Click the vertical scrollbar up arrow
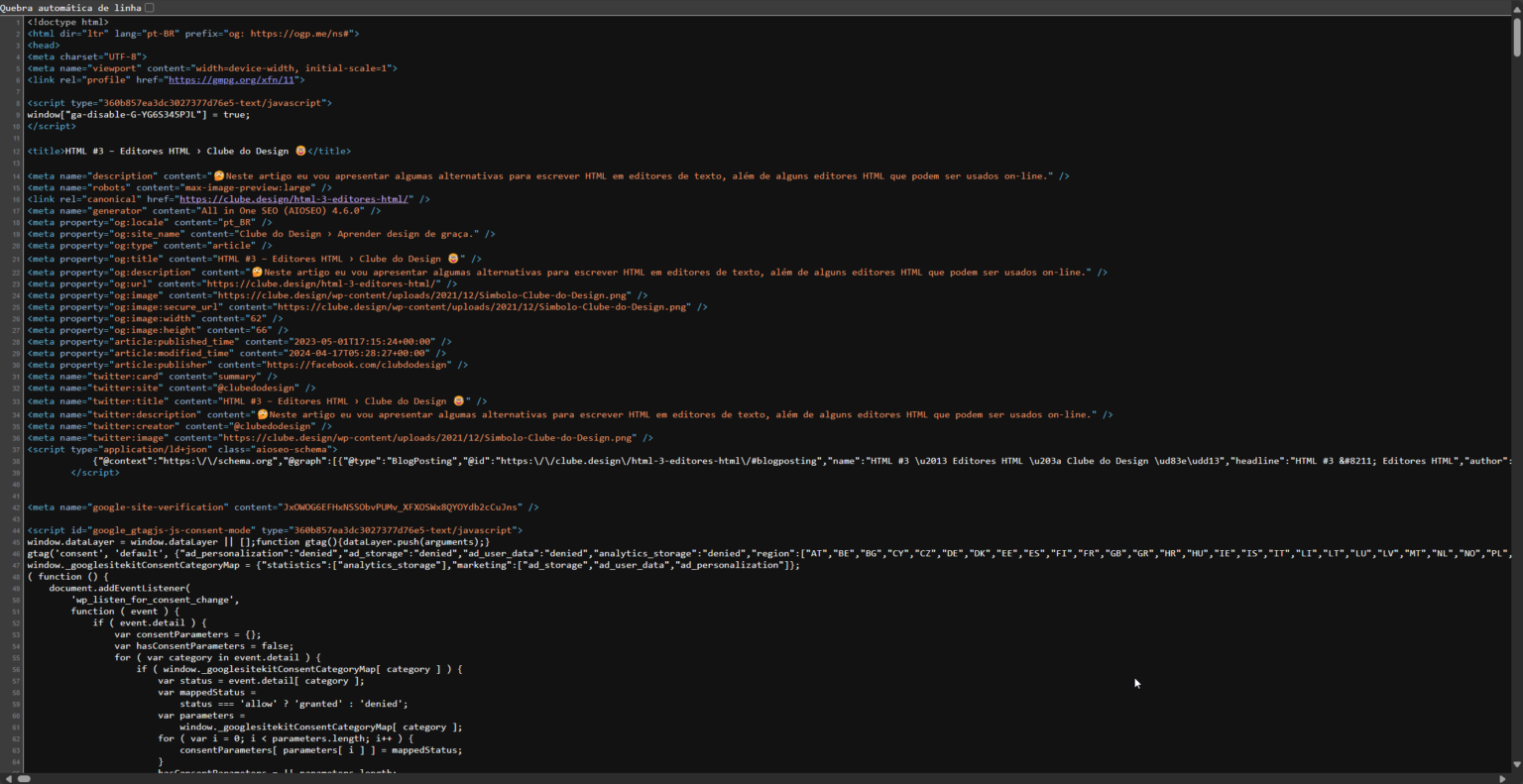This screenshot has height=784, width=1523. [1517, 6]
